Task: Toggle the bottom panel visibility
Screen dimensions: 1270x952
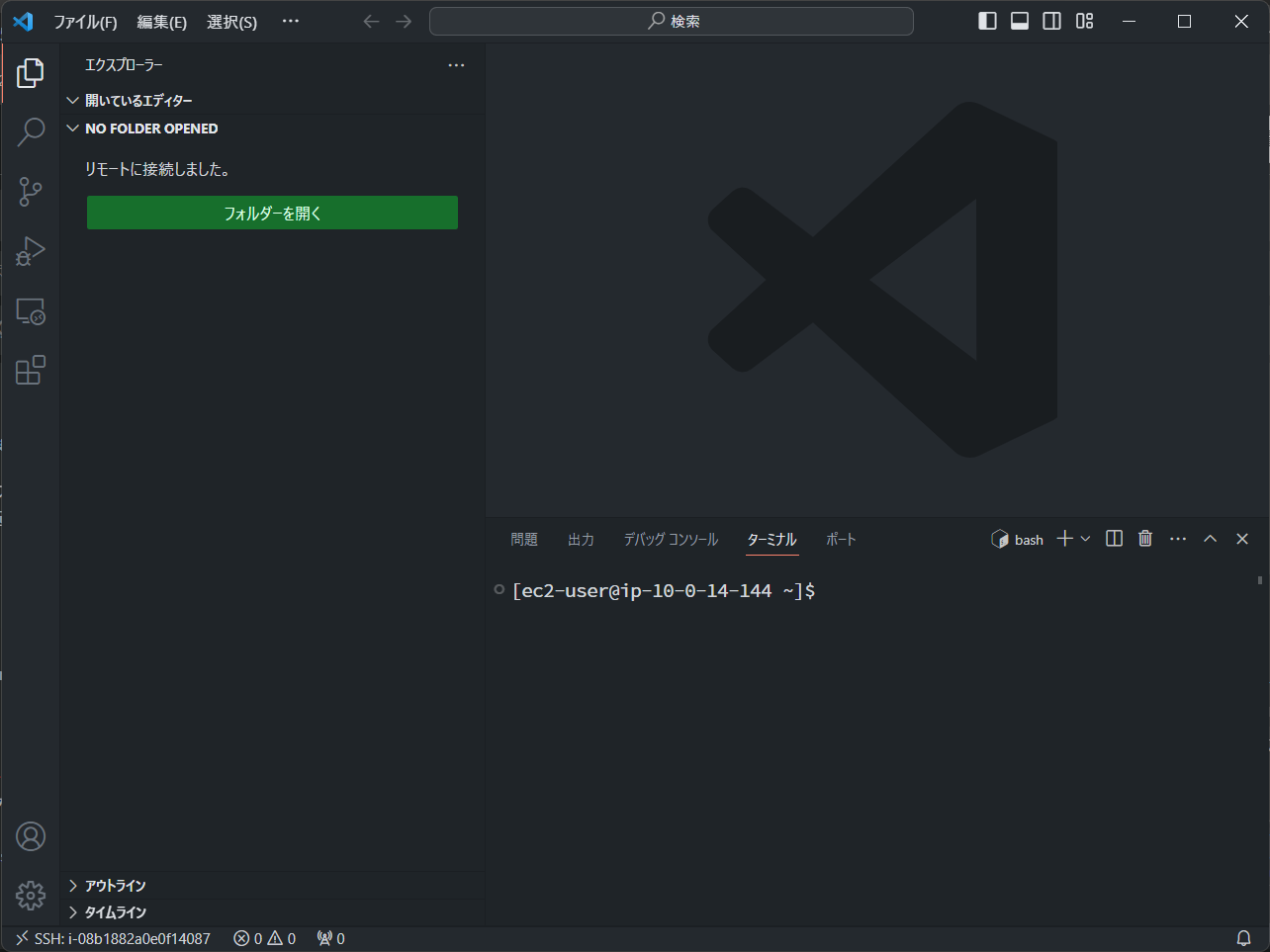Action: coord(1020,21)
